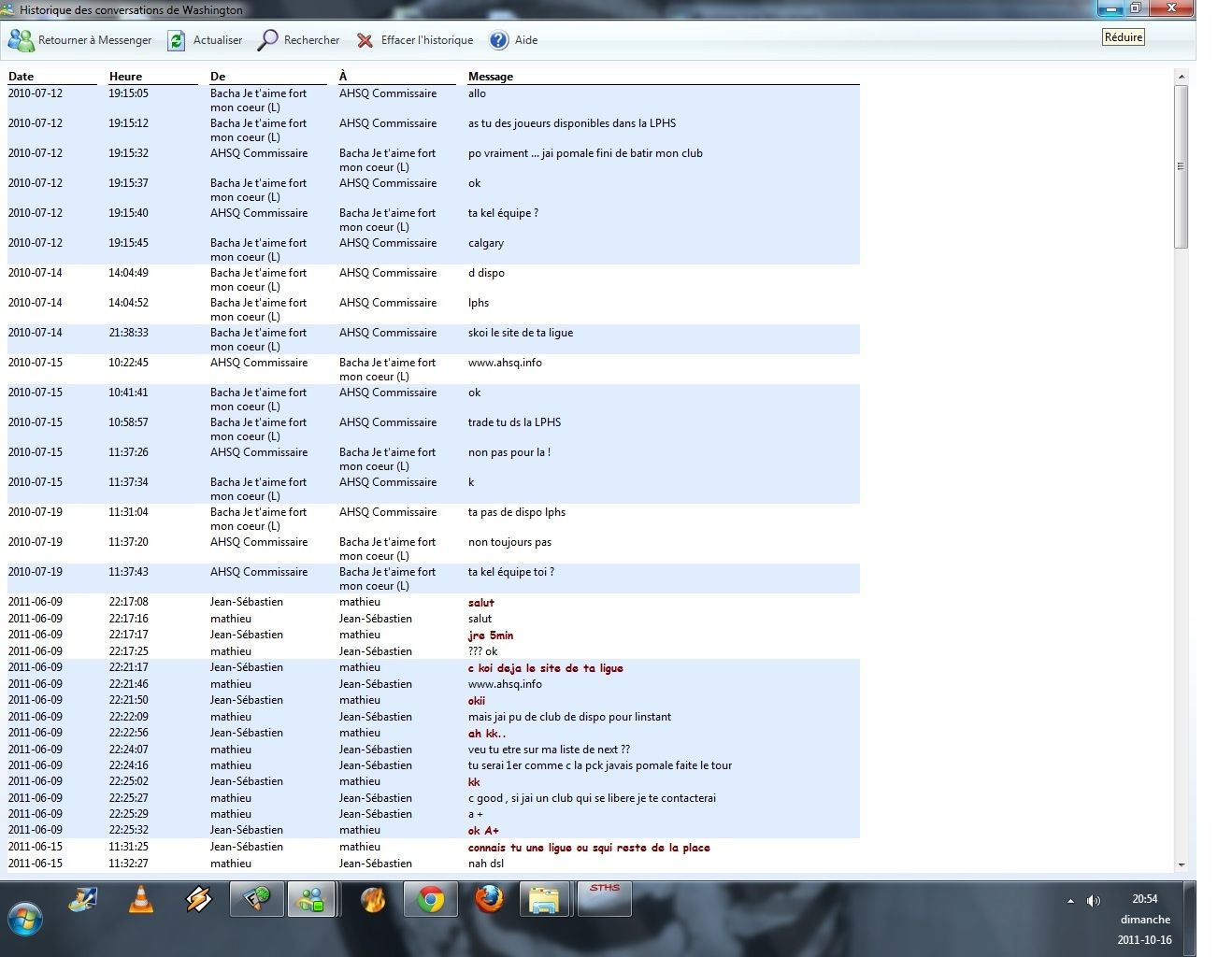Open the STHS taskbar window
Image resolution: width=1232 pixels, height=957 pixels.
[x=605, y=899]
